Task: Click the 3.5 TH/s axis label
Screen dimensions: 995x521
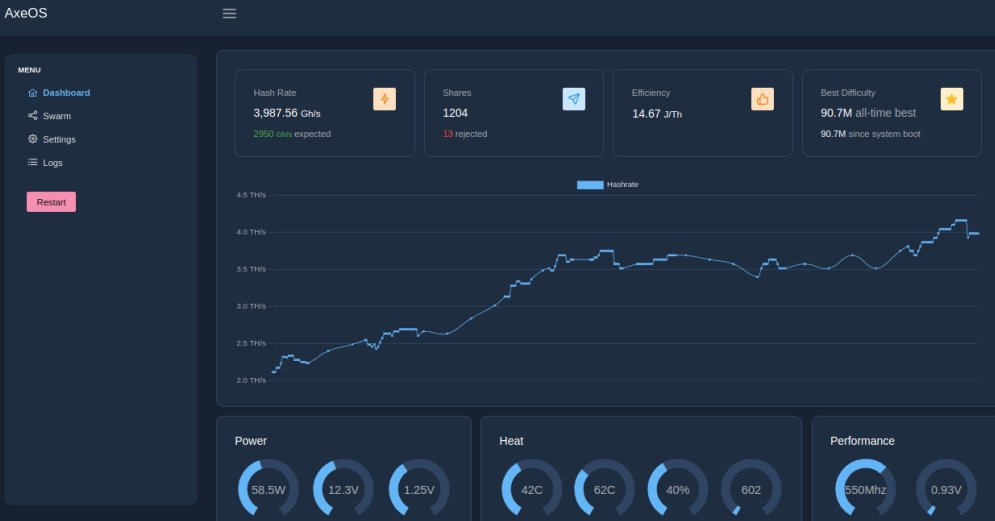Action: (x=251, y=269)
